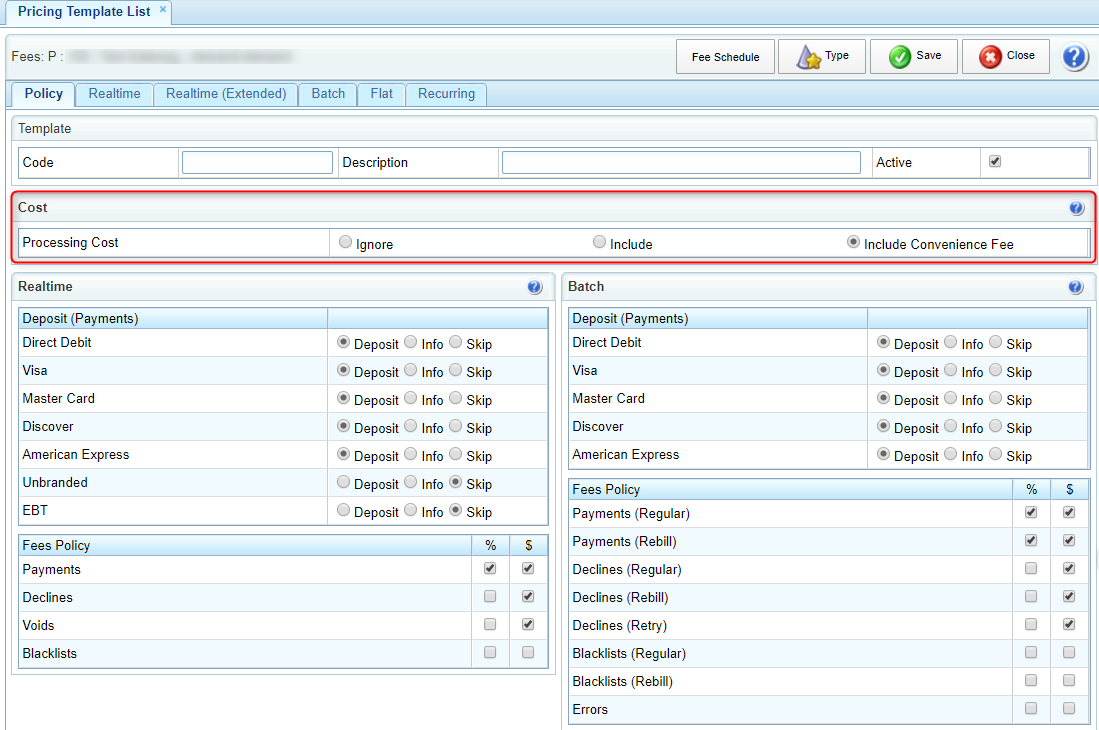This screenshot has width=1099, height=730.
Task: Open the Flat tab
Action: (x=381, y=94)
